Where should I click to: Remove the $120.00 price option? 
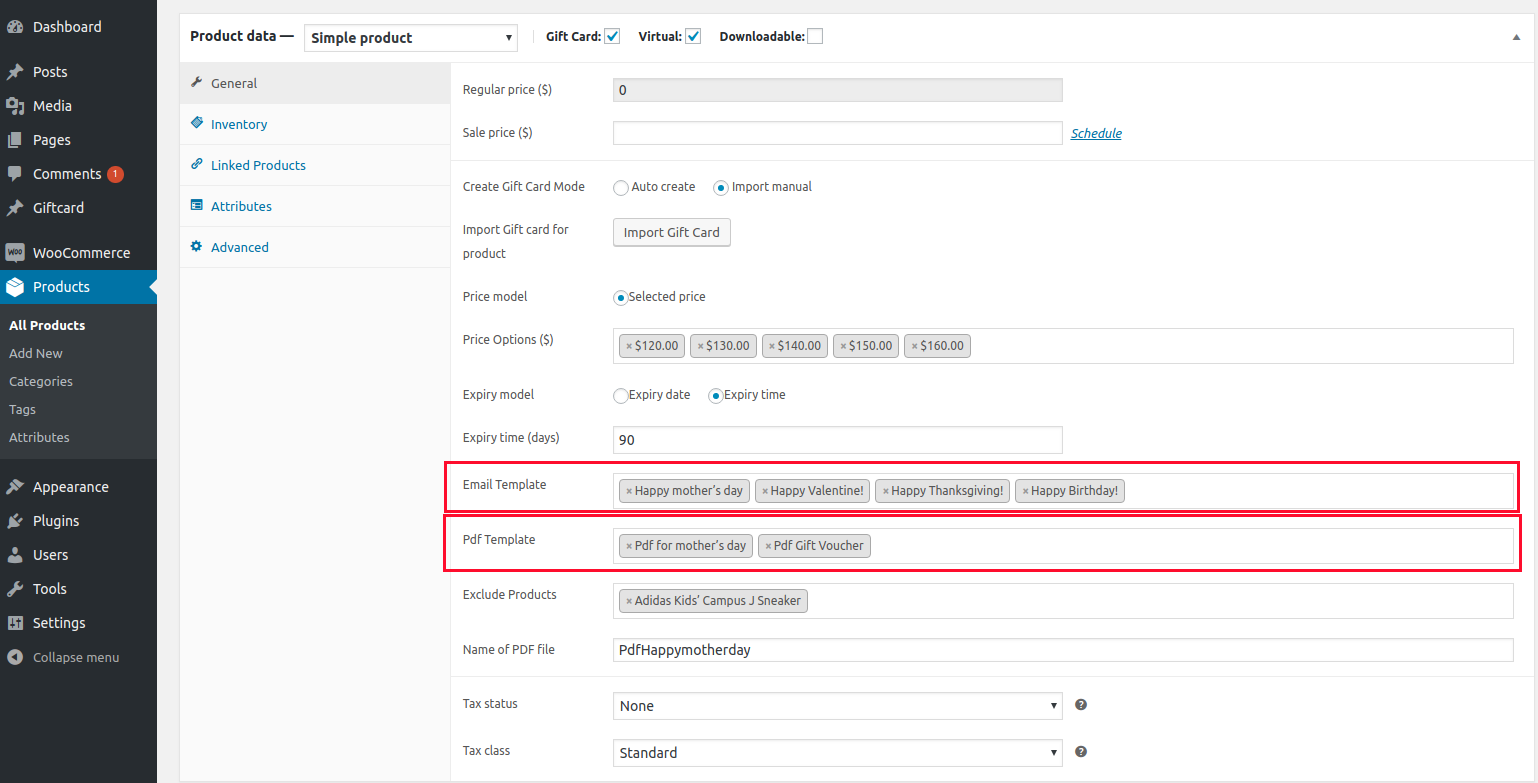(629, 346)
